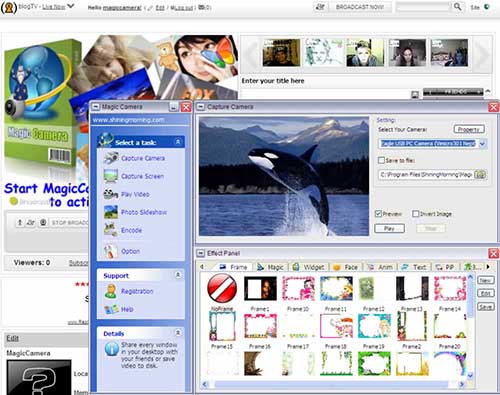Click the search magnifier icon in blogTV header
This screenshot has width=500, height=395.
[458, 7]
